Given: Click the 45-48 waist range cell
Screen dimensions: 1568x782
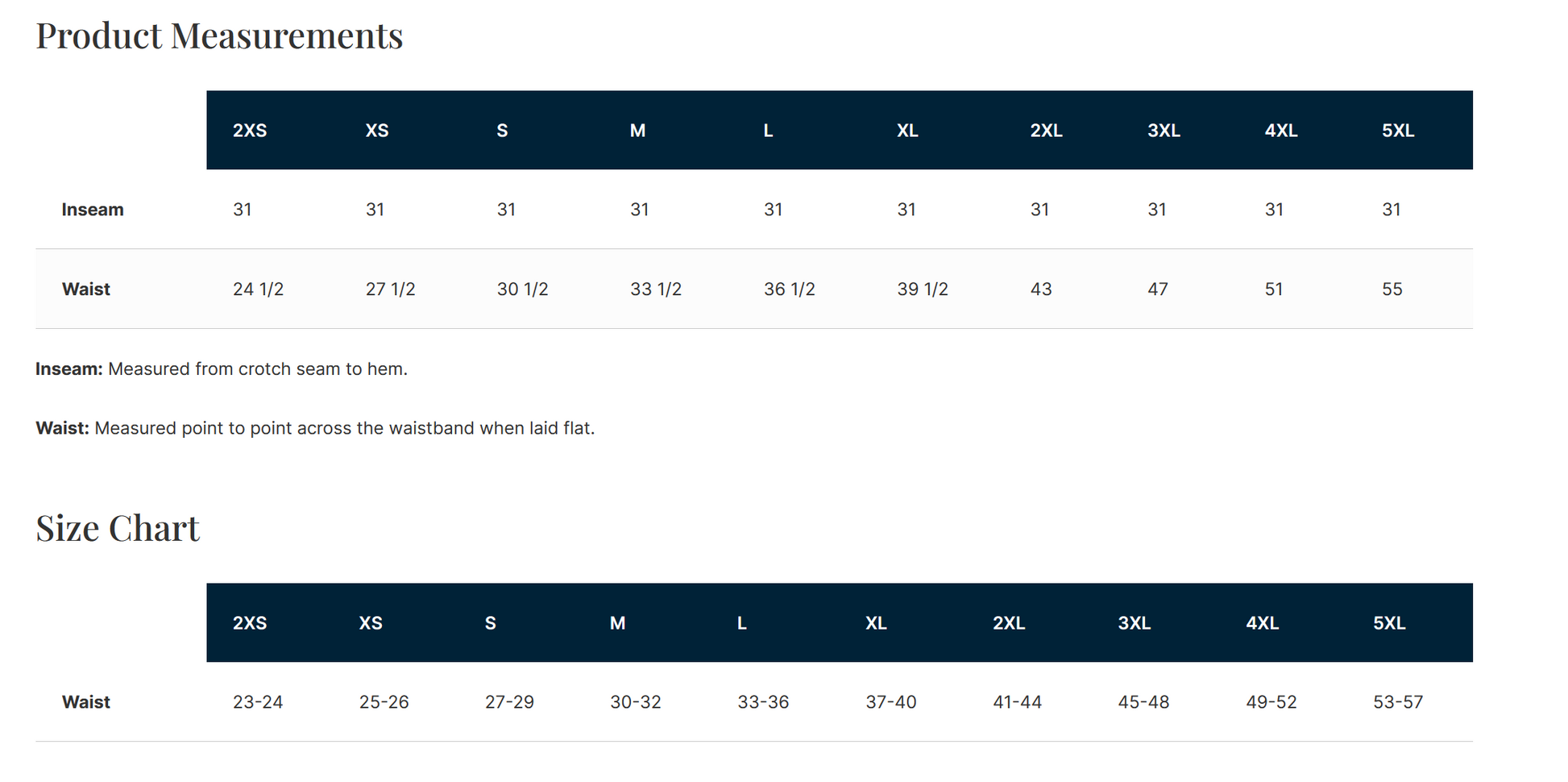Looking at the screenshot, I should pos(1143,702).
